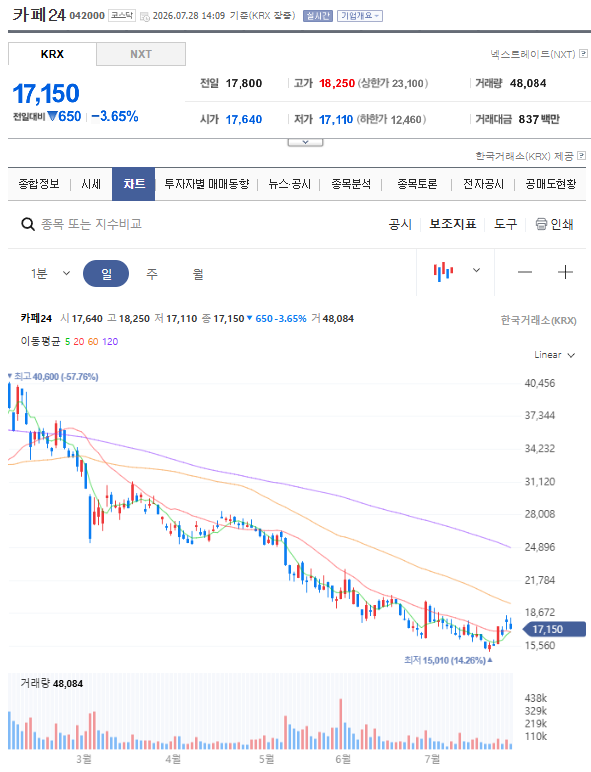Open the 시세 tab
591x772 pixels.
point(91,184)
